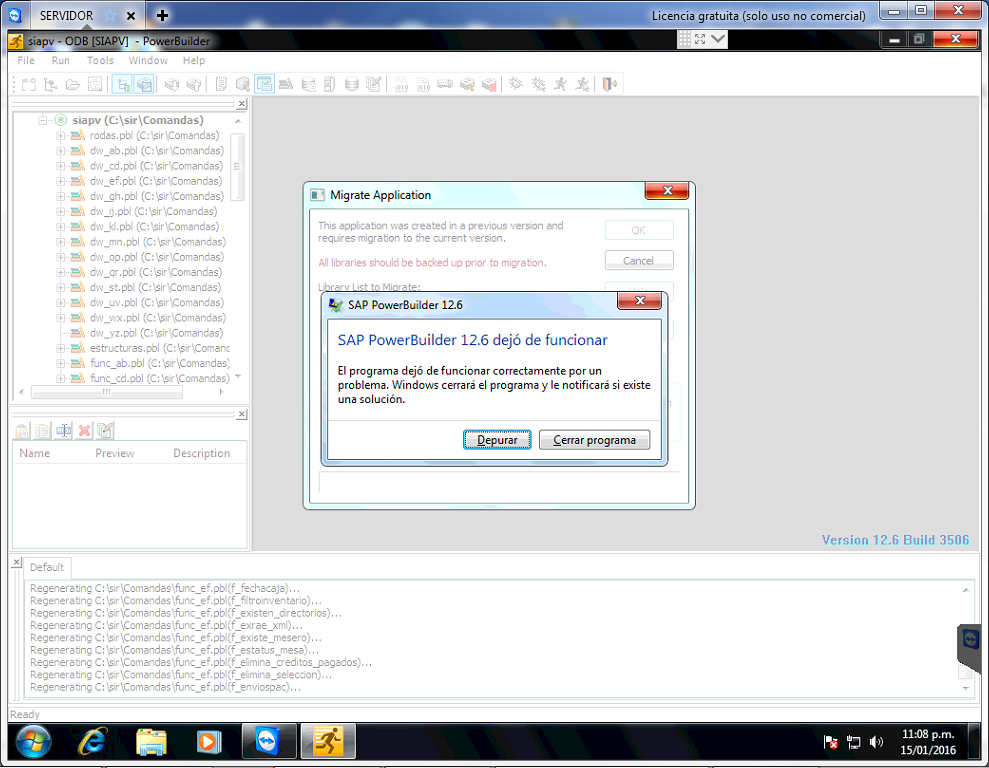Expand the estructuras.pbl library node
The height and width of the screenshot is (768, 989).
[61, 348]
